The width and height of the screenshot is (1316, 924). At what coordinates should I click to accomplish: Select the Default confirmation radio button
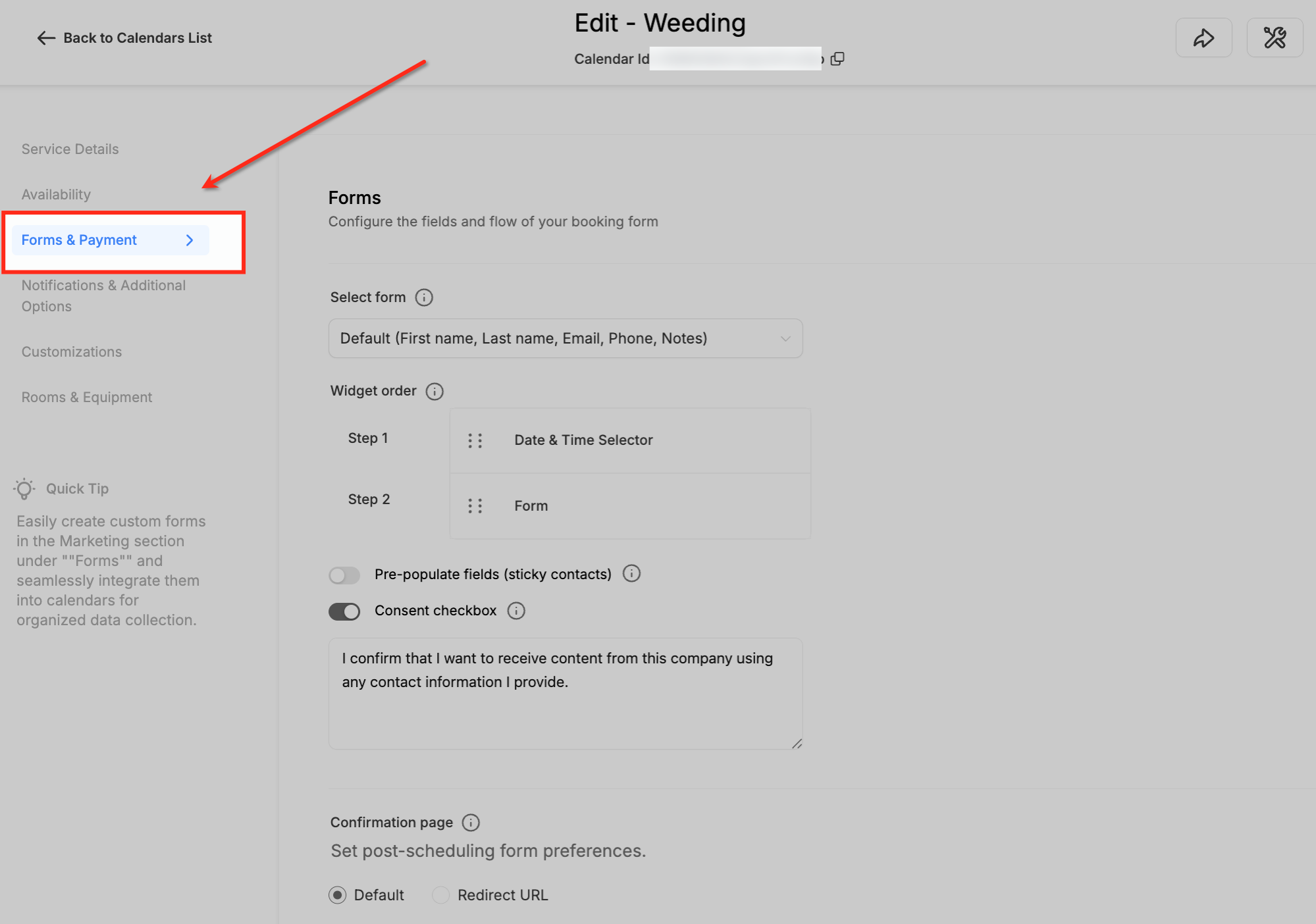click(x=338, y=895)
